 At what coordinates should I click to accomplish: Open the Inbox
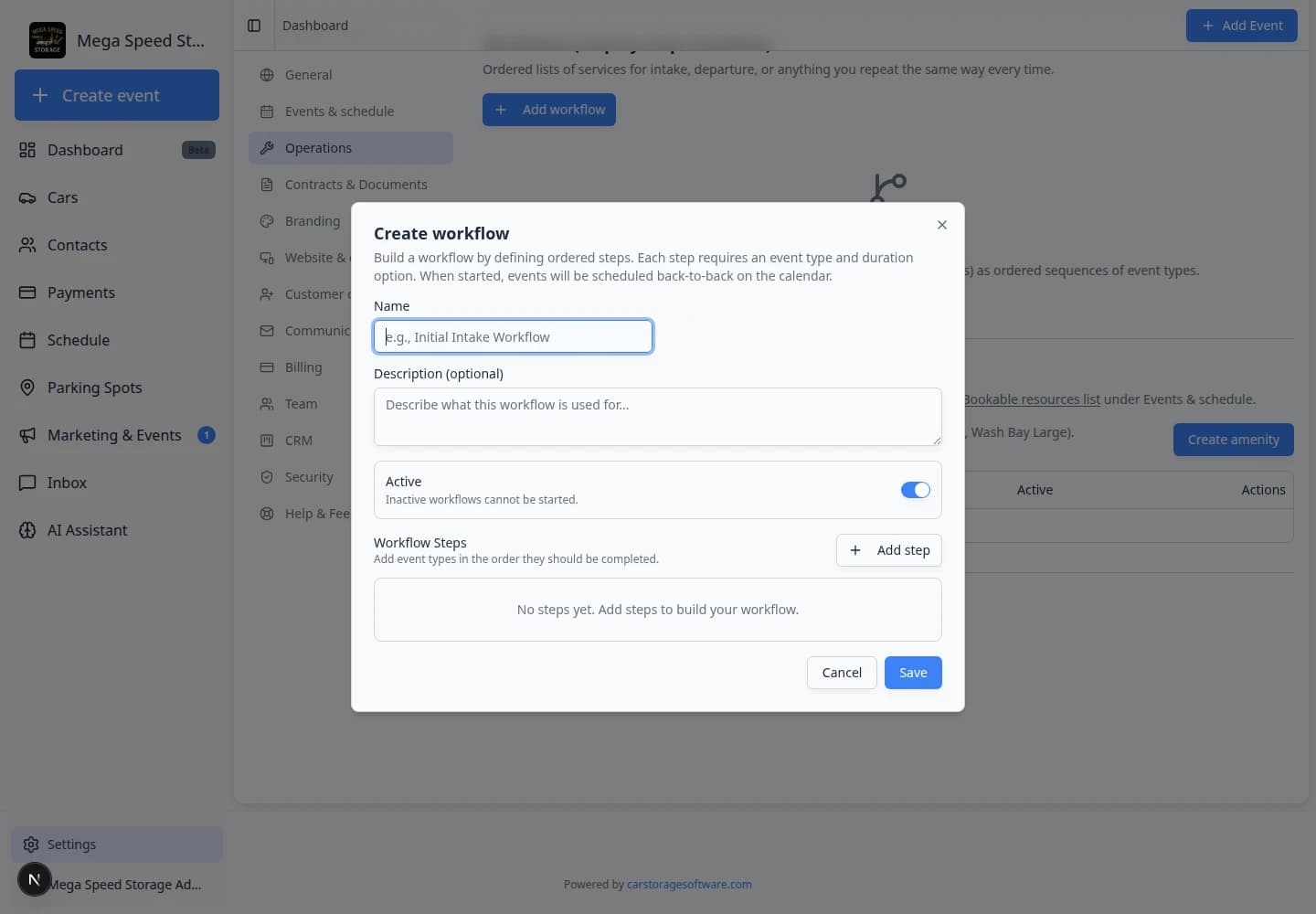(117, 483)
